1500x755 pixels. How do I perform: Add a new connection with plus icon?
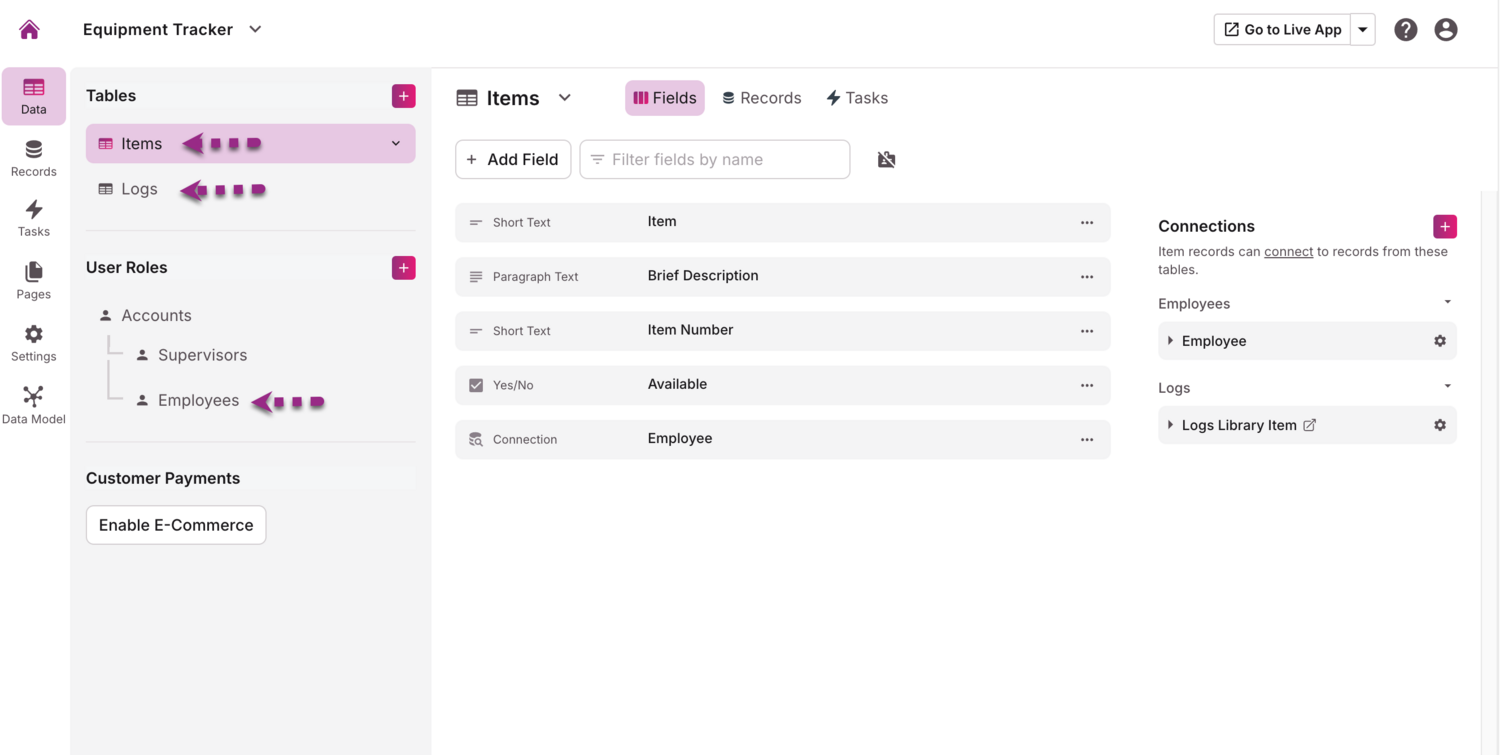point(1444,227)
